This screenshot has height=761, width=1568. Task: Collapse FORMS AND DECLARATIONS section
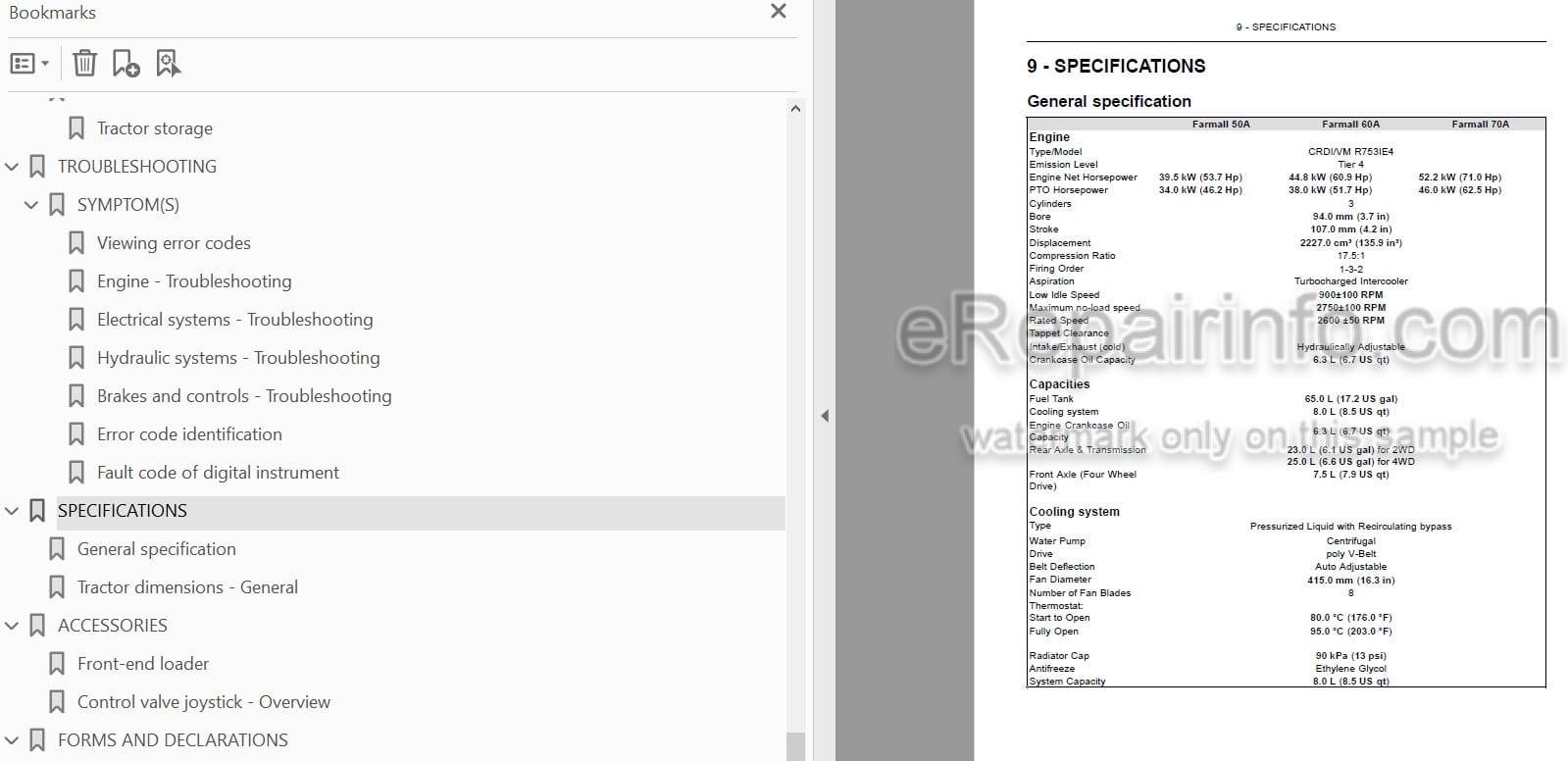[12, 740]
